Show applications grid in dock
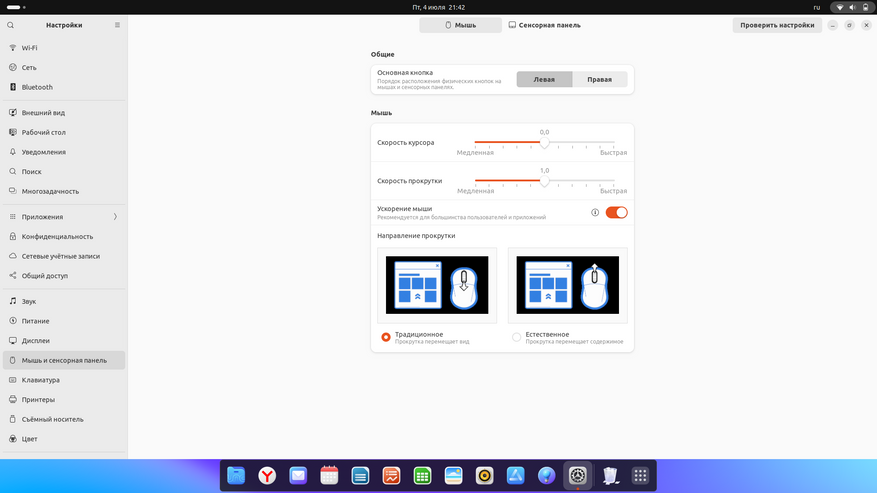Image resolution: width=877 pixels, height=493 pixels. (x=640, y=476)
